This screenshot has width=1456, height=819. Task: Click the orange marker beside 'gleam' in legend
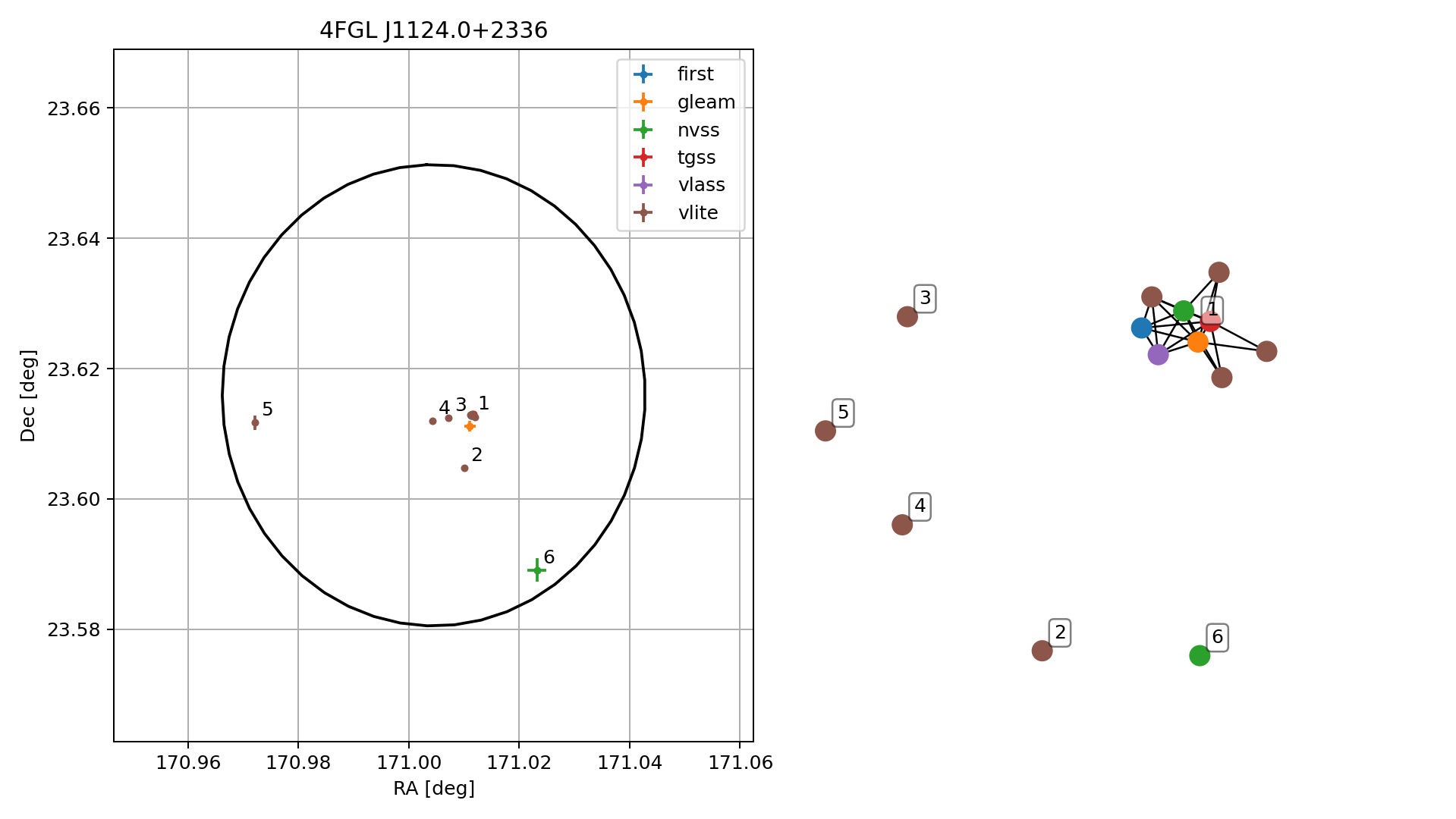point(643,102)
